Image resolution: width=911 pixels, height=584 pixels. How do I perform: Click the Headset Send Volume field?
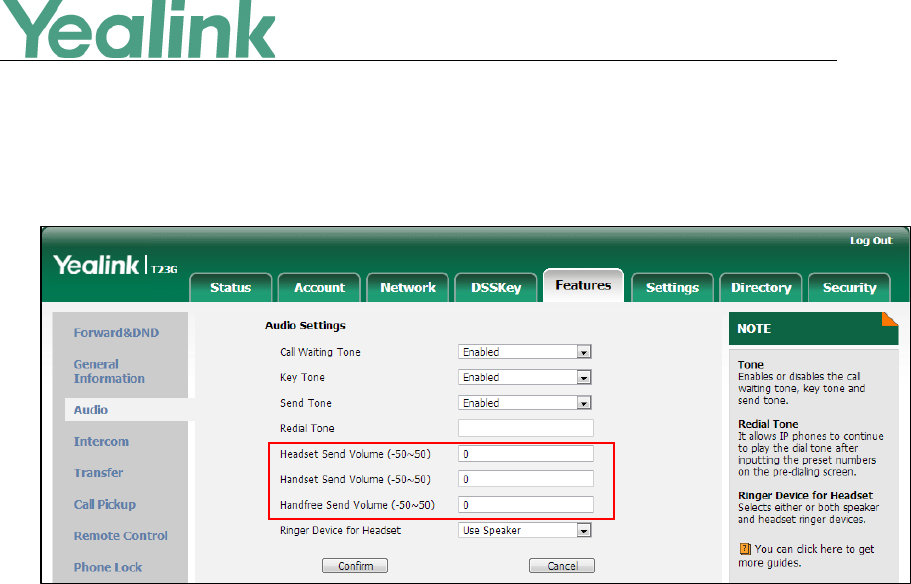[526, 454]
